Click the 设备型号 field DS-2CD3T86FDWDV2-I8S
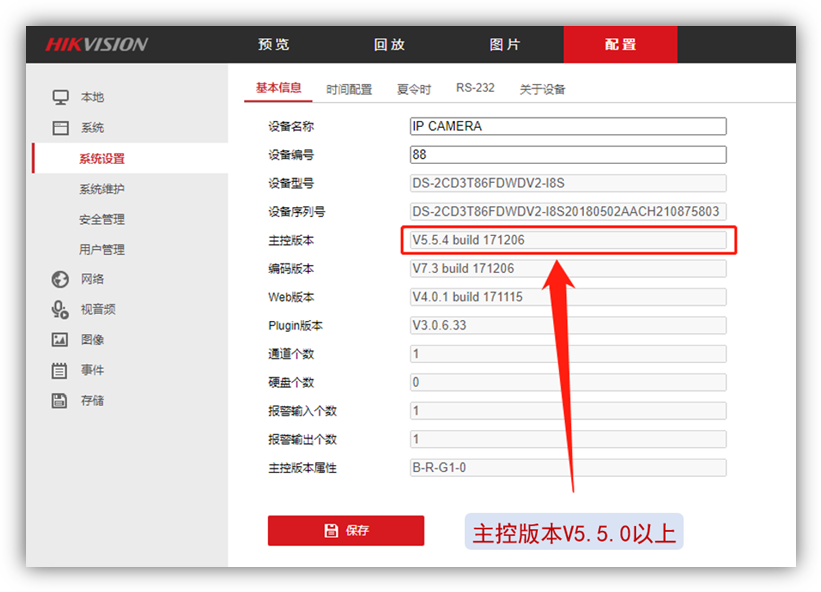Screen dimensions: 821x592 [x=568, y=183]
